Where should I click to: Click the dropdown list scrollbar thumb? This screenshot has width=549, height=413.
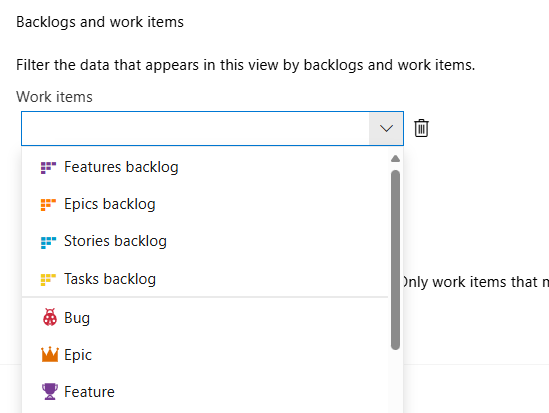(x=395, y=260)
